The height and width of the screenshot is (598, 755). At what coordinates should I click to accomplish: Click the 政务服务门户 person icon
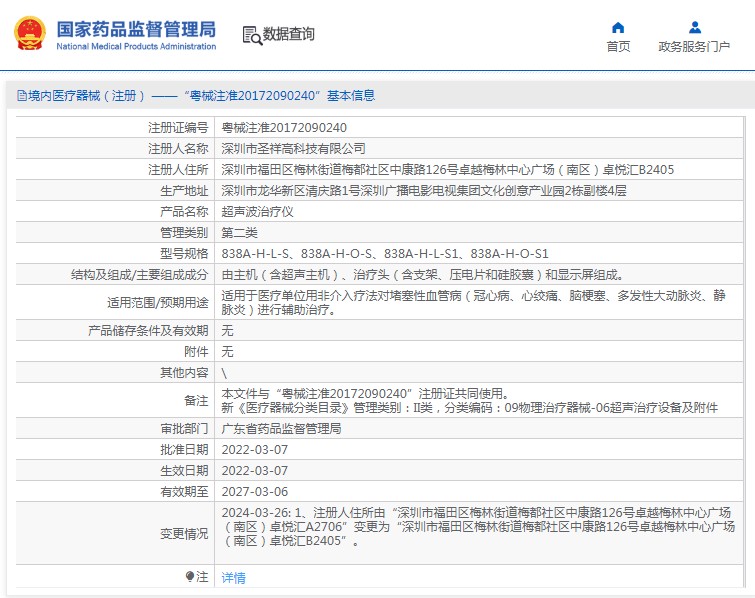coord(694,27)
